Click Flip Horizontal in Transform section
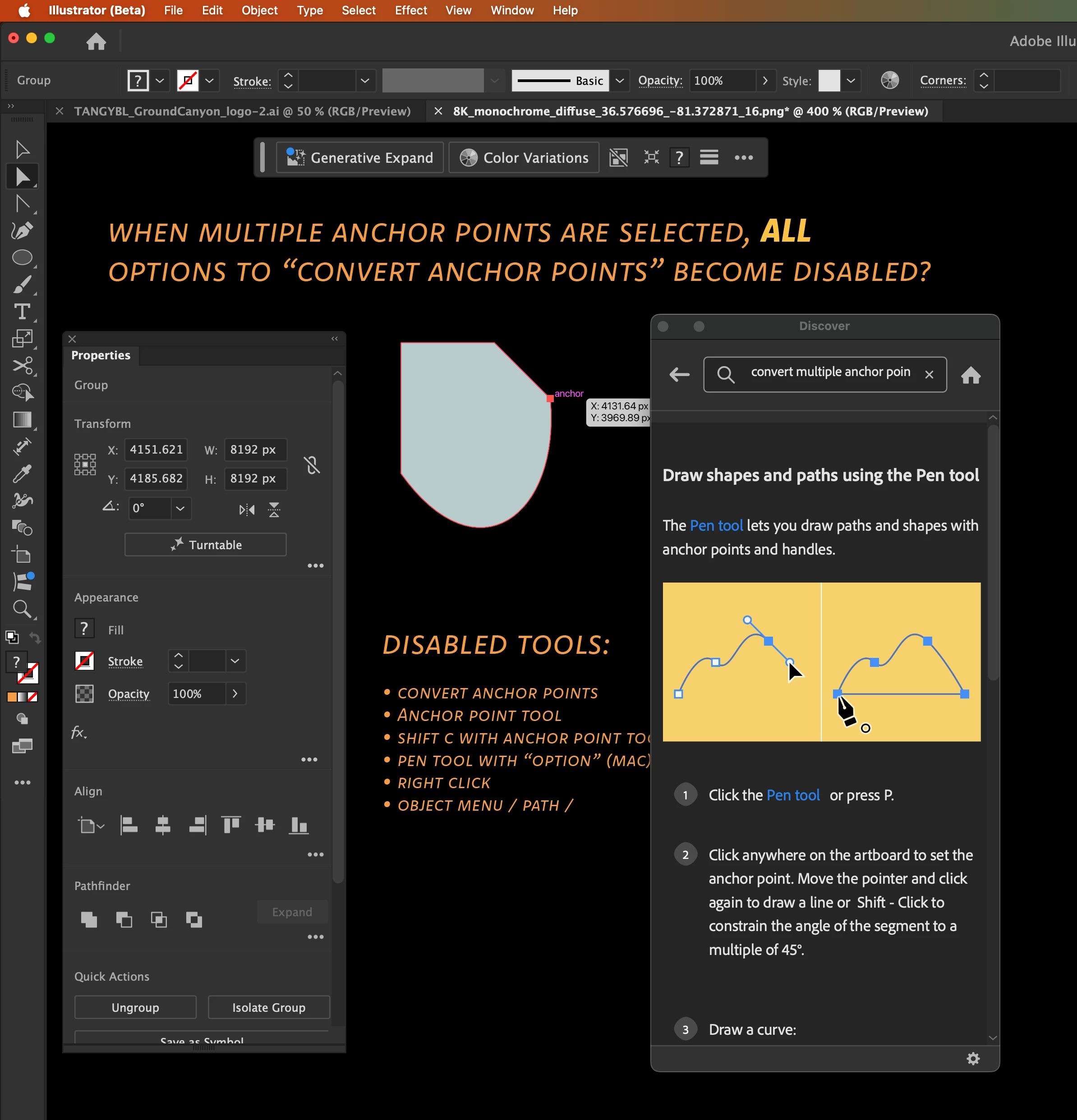The height and width of the screenshot is (1120, 1077). (x=246, y=509)
